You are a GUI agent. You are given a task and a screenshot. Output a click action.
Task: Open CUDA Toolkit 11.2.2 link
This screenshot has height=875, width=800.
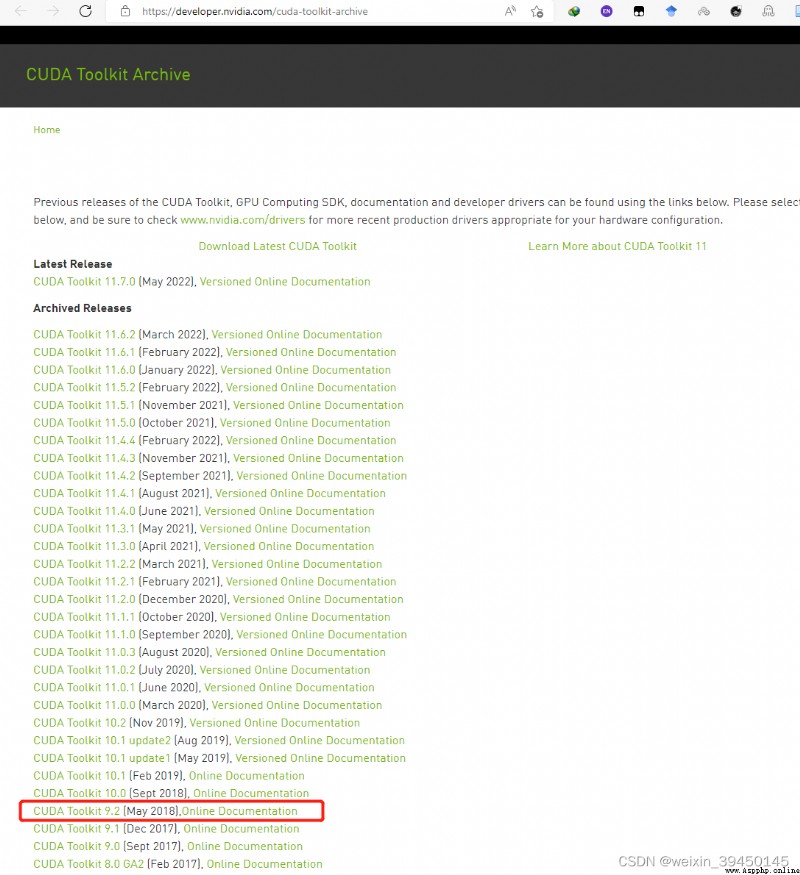coord(84,564)
